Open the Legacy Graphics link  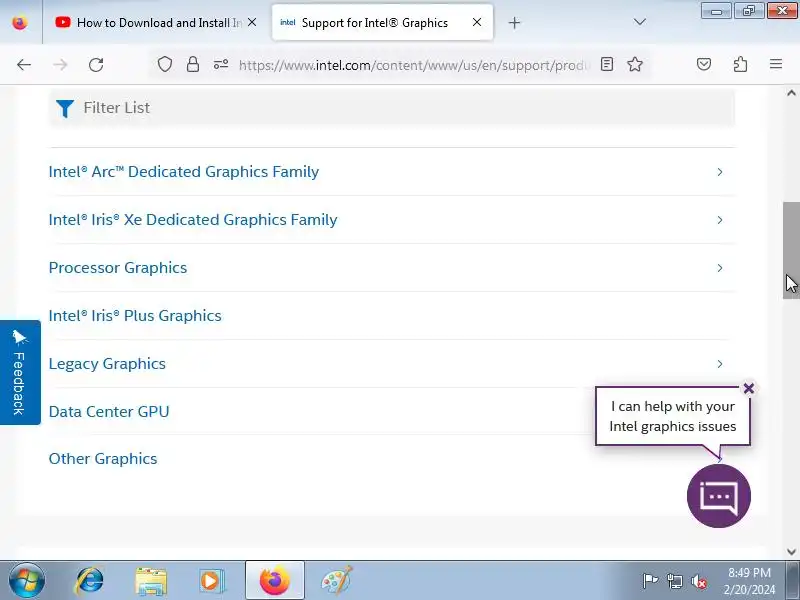tap(107, 364)
